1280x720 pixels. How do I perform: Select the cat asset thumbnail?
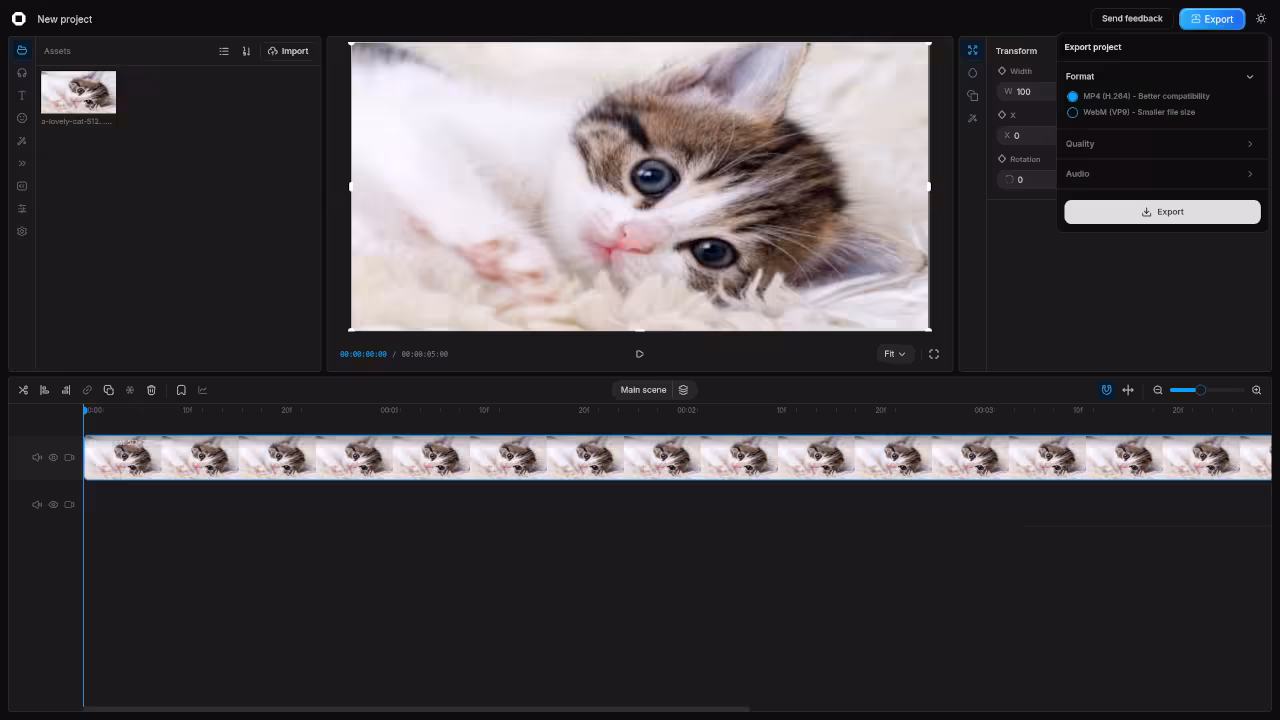click(78, 92)
